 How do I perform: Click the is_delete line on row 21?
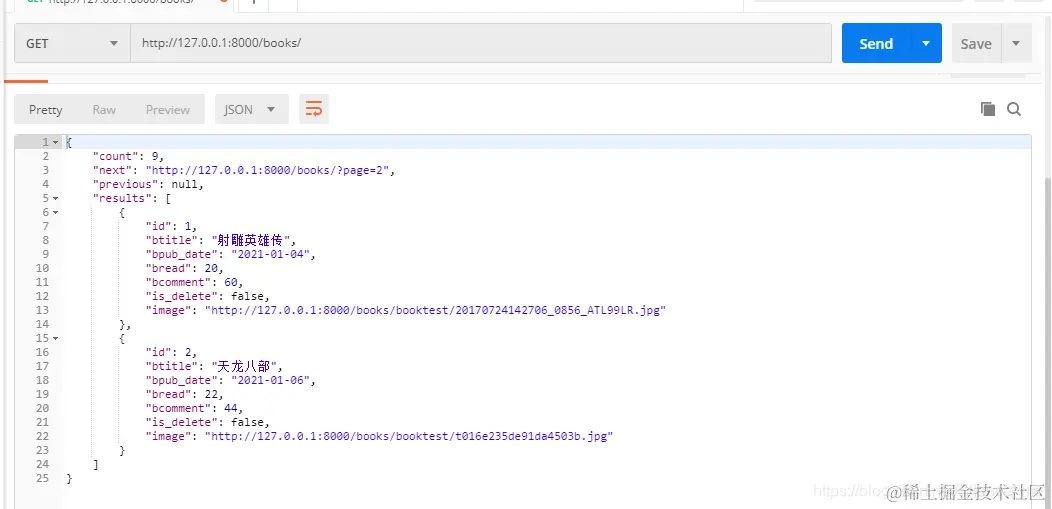207,422
